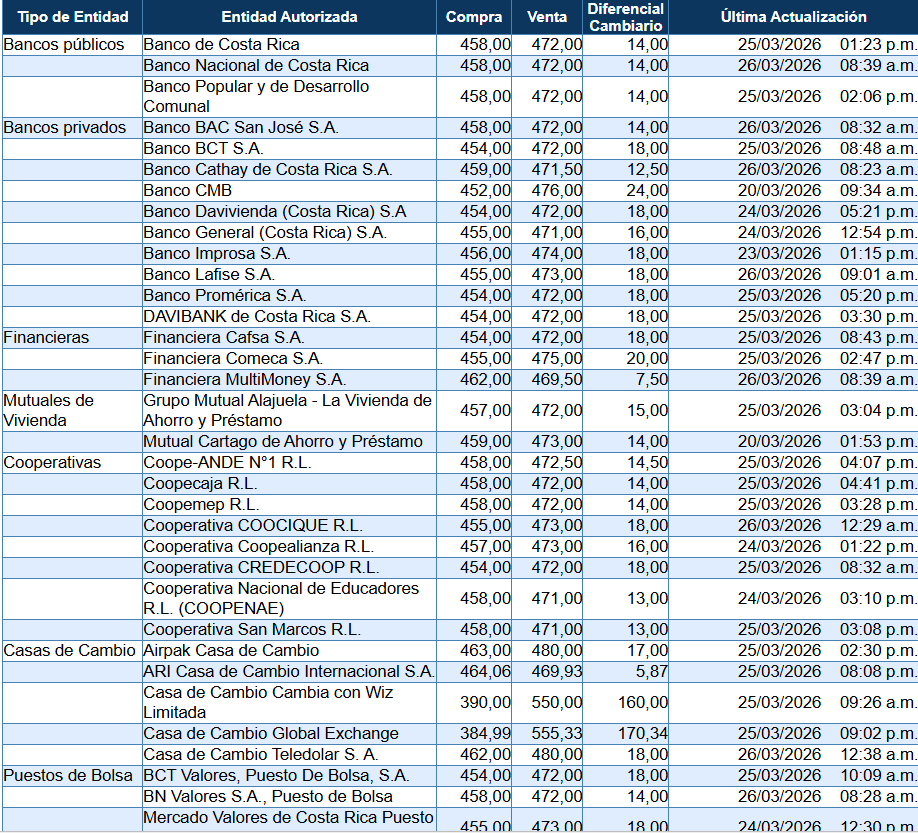This screenshot has height=833, width=918.
Task: Select the Compra column header
Action: coord(474,17)
